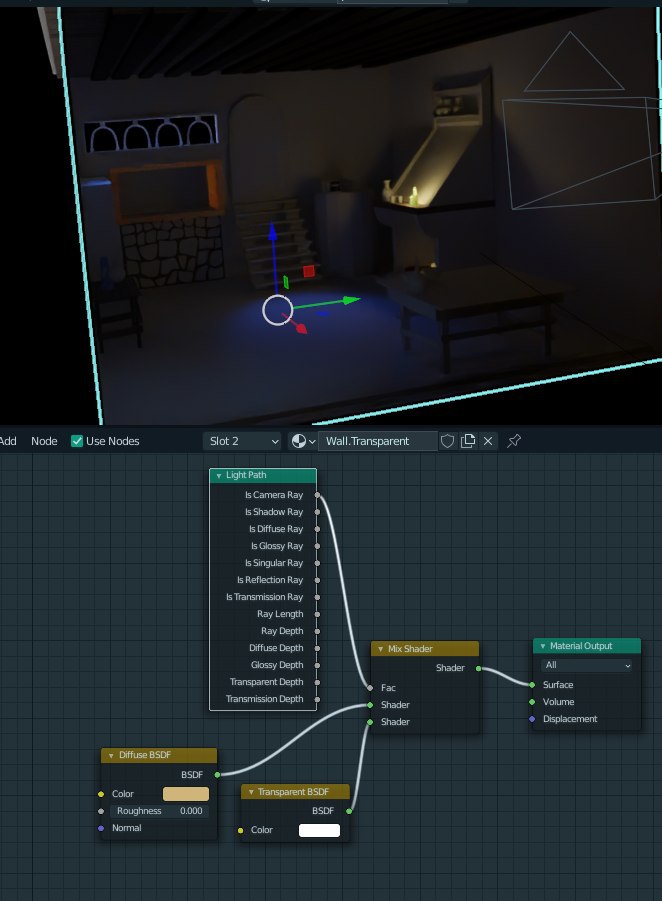Edit the Wall.Transparent material name field
The height and width of the screenshot is (901, 662).
378,441
